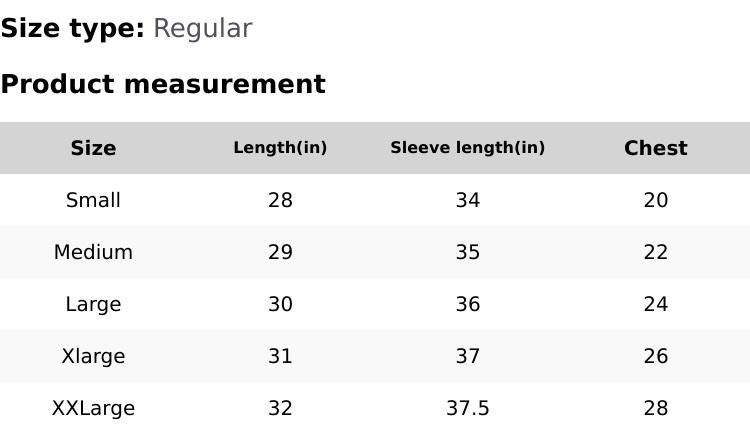Select the Large size row label
Screen dimensions: 750x434
coord(93,304)
